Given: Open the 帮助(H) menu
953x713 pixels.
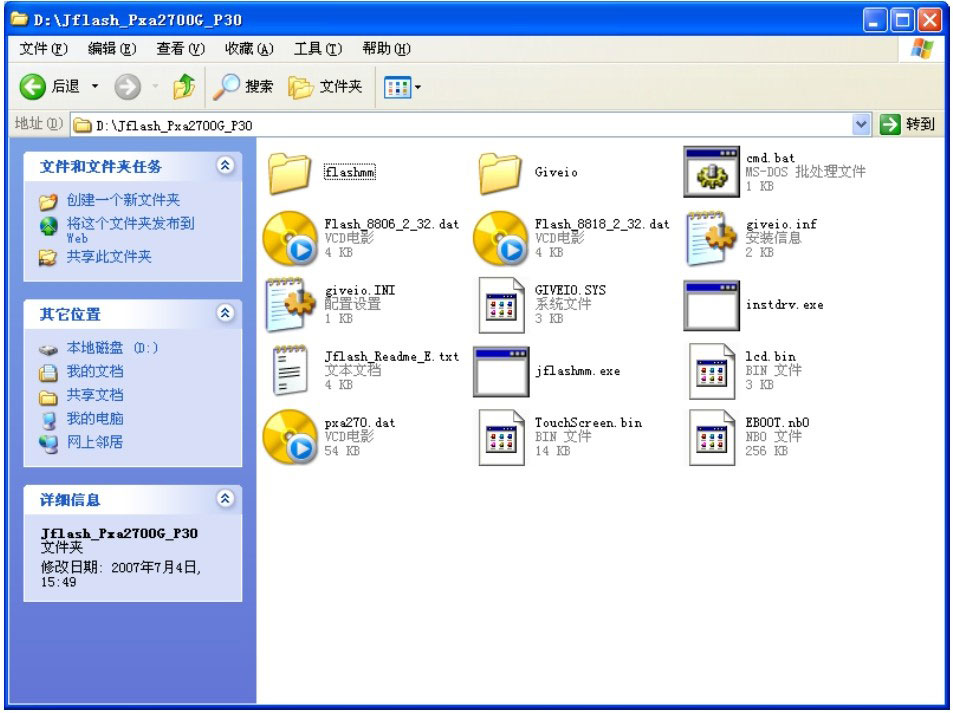Looking at the screenshot, I should [x=387, y=49].
